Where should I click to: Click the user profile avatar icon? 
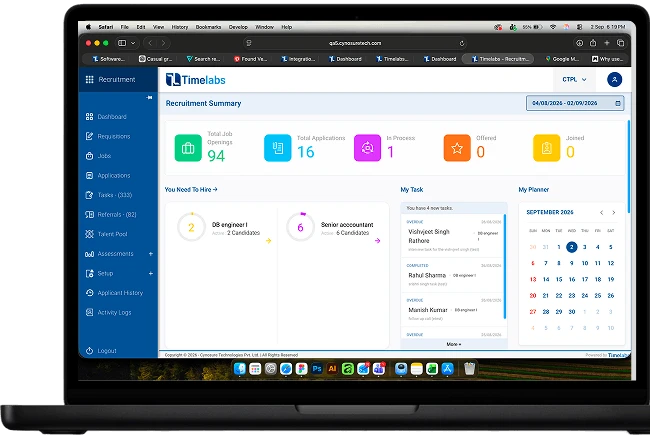tap(614, 80)
